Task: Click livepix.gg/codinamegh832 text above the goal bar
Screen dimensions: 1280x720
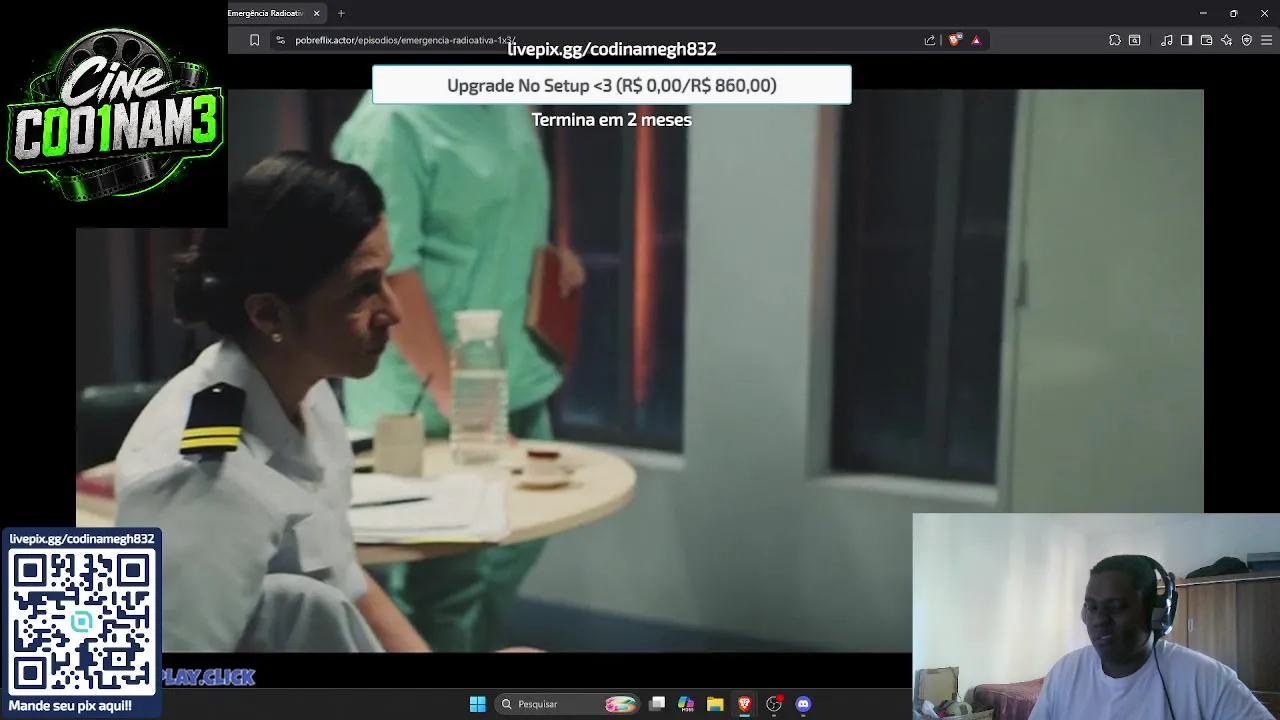Action: click(611, 49)
